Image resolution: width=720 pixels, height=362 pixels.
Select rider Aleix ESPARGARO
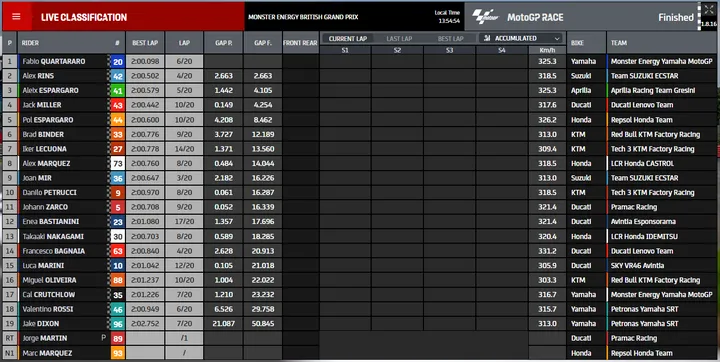coord(51,90)
